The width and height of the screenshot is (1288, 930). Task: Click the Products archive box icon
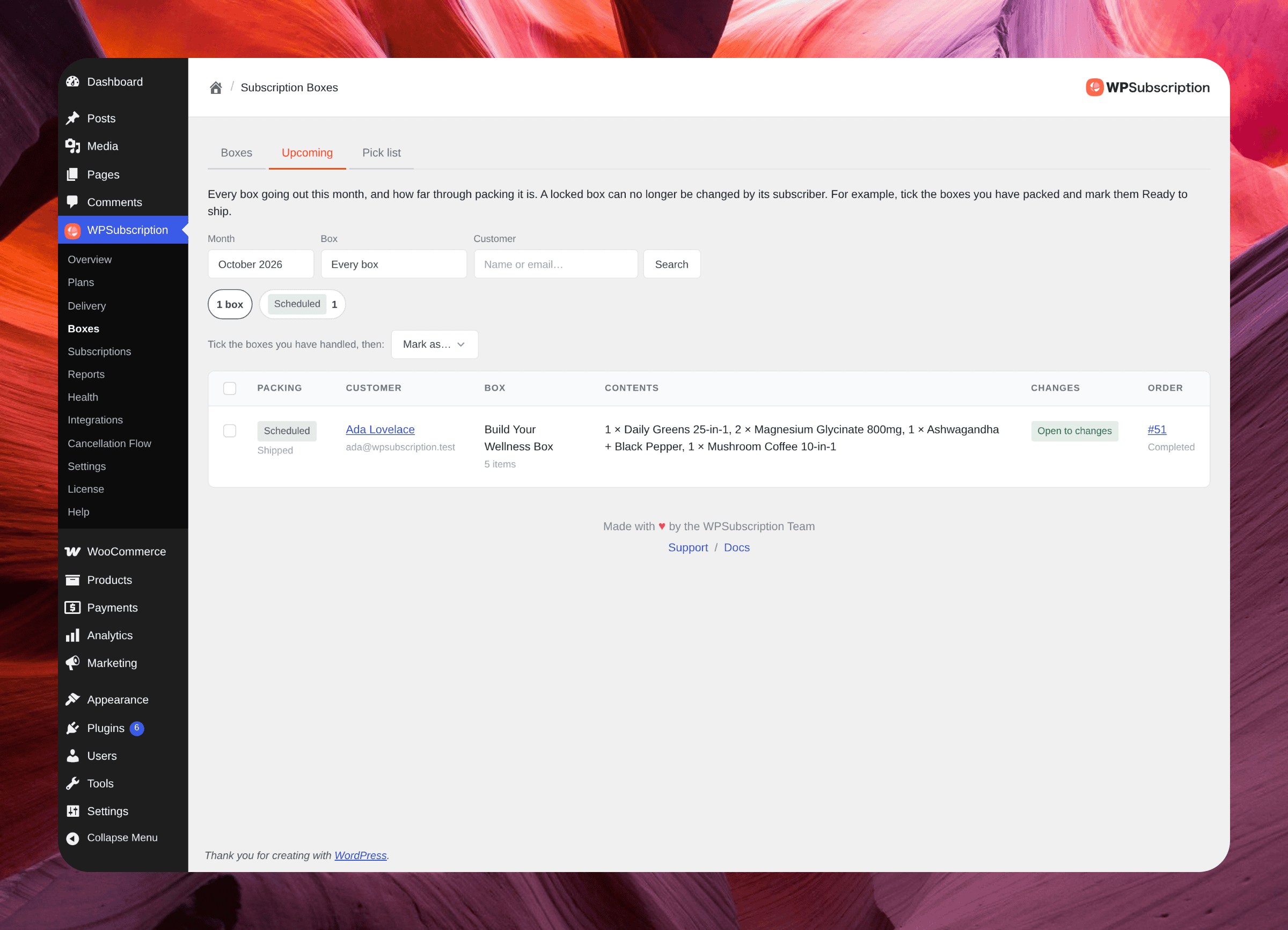(x=72, y=580)
